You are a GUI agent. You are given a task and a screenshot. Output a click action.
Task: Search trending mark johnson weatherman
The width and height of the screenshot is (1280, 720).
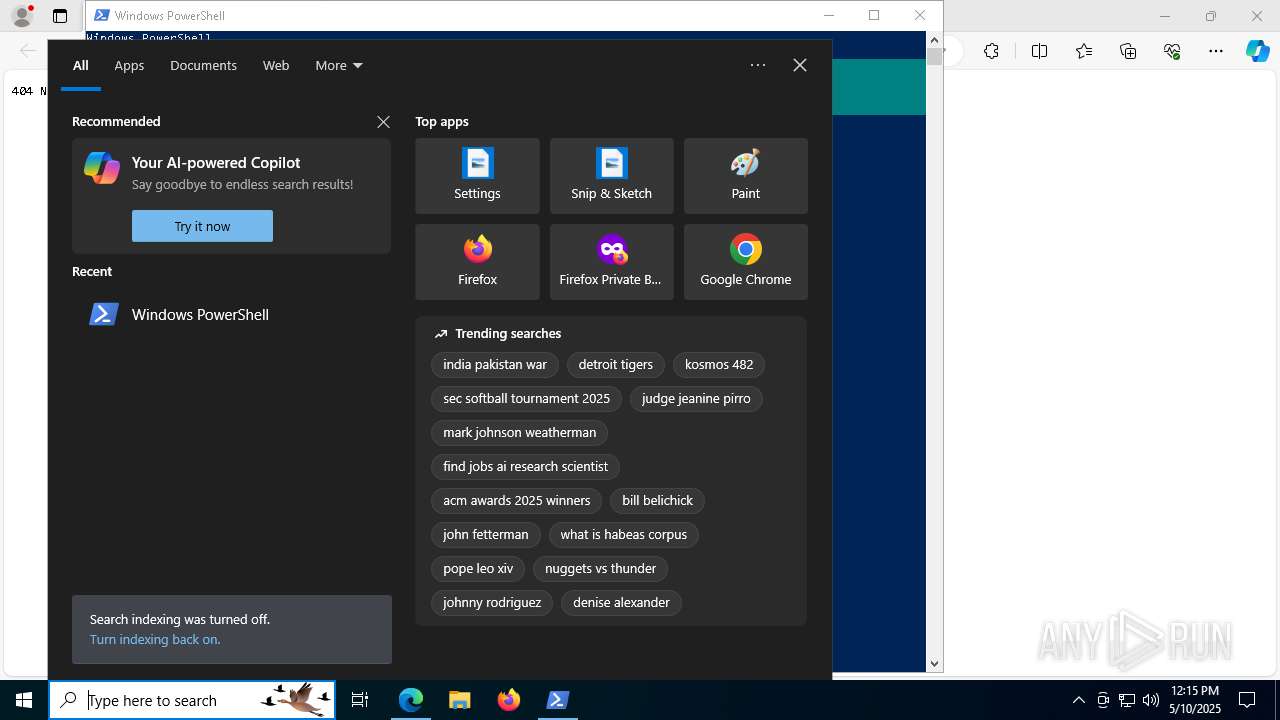pos(519,433)
